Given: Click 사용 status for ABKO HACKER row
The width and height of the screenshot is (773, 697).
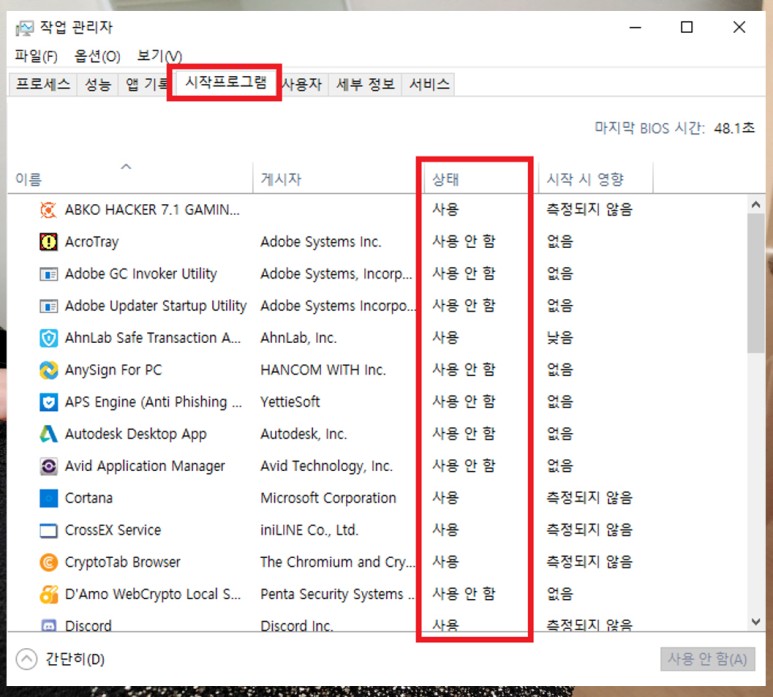Looking at the screenshot, I should [x=445, y=210].
